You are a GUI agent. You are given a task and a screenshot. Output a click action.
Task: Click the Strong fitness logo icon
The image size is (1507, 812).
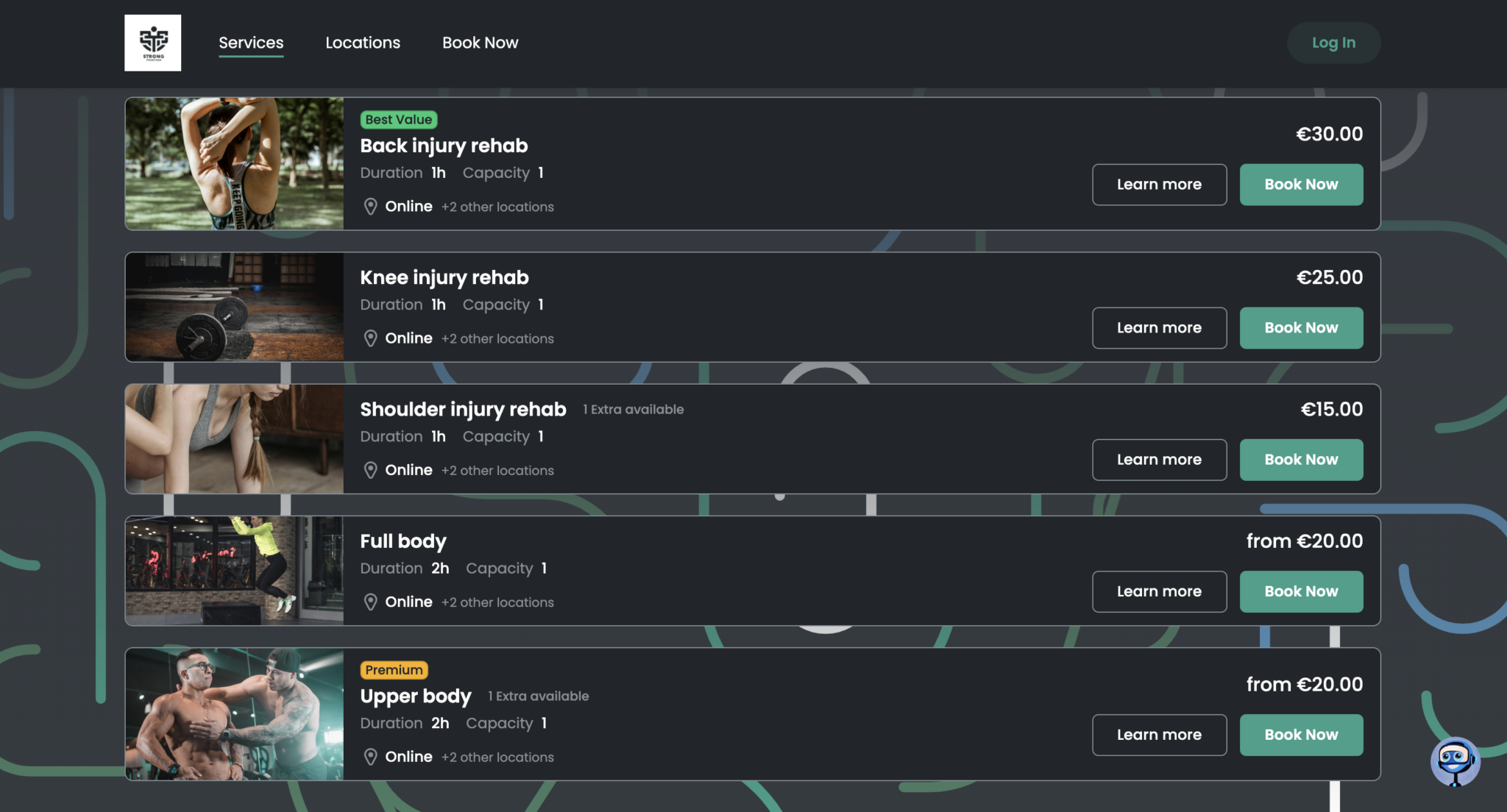coord(152,43)
